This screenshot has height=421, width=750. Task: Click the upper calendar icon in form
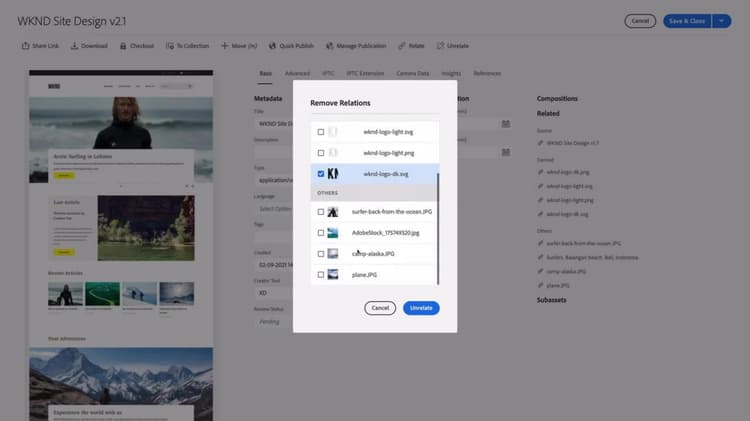click(506, 124)
